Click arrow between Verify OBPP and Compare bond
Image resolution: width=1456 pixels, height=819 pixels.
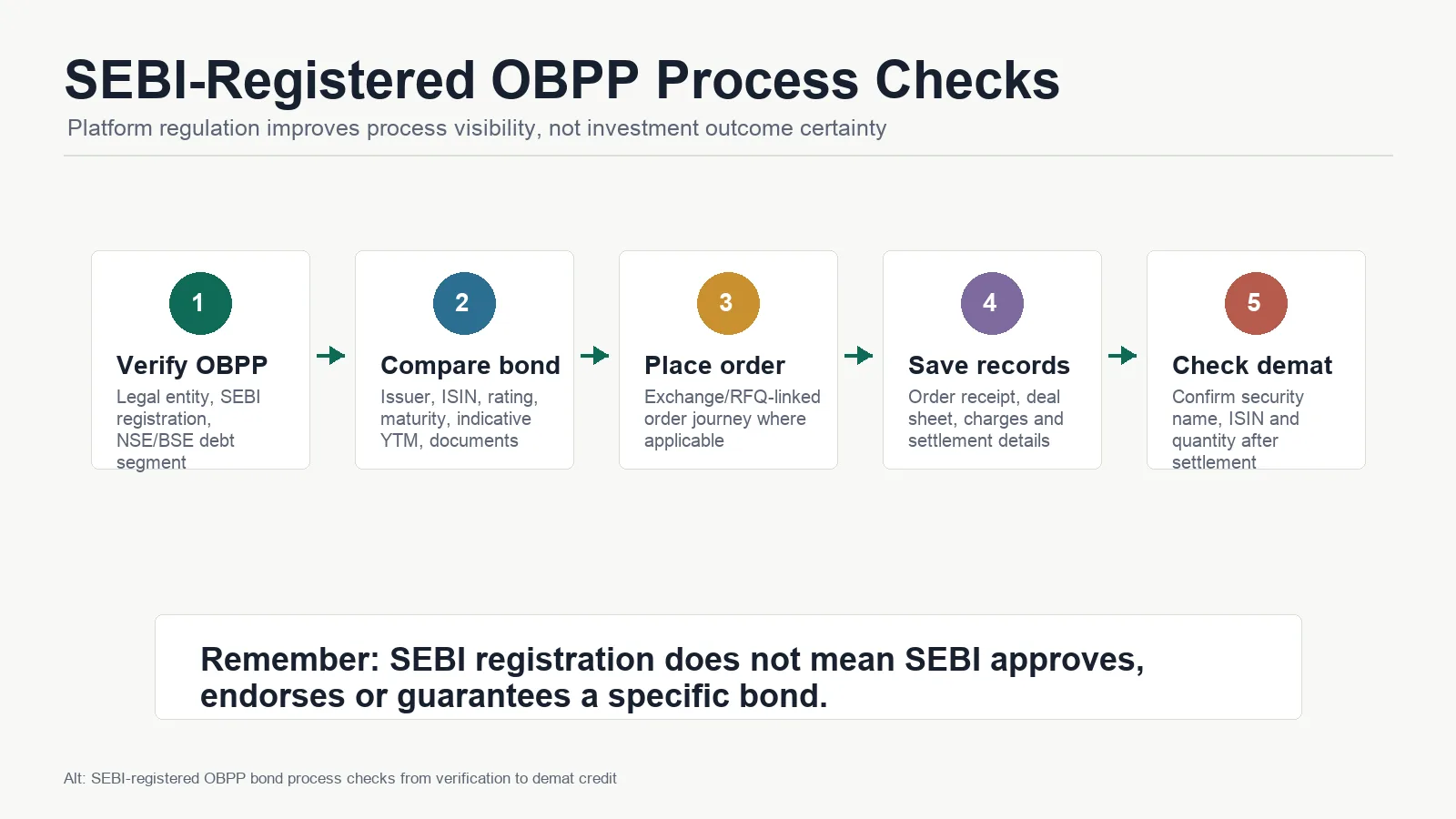point(331,355)
